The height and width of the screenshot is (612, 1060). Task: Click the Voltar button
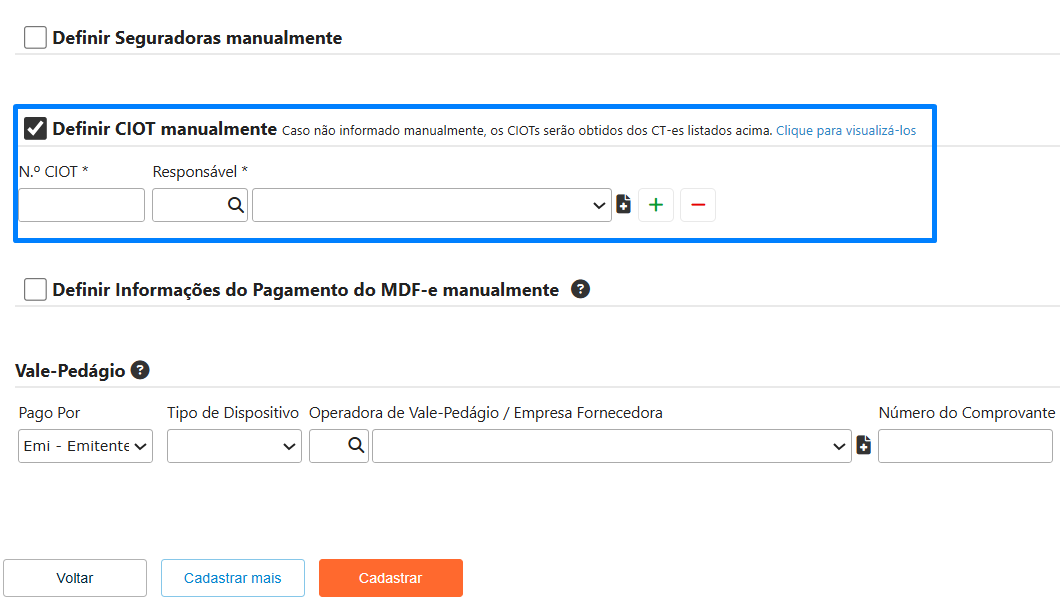pyautogui.click(x=75, y=578)
